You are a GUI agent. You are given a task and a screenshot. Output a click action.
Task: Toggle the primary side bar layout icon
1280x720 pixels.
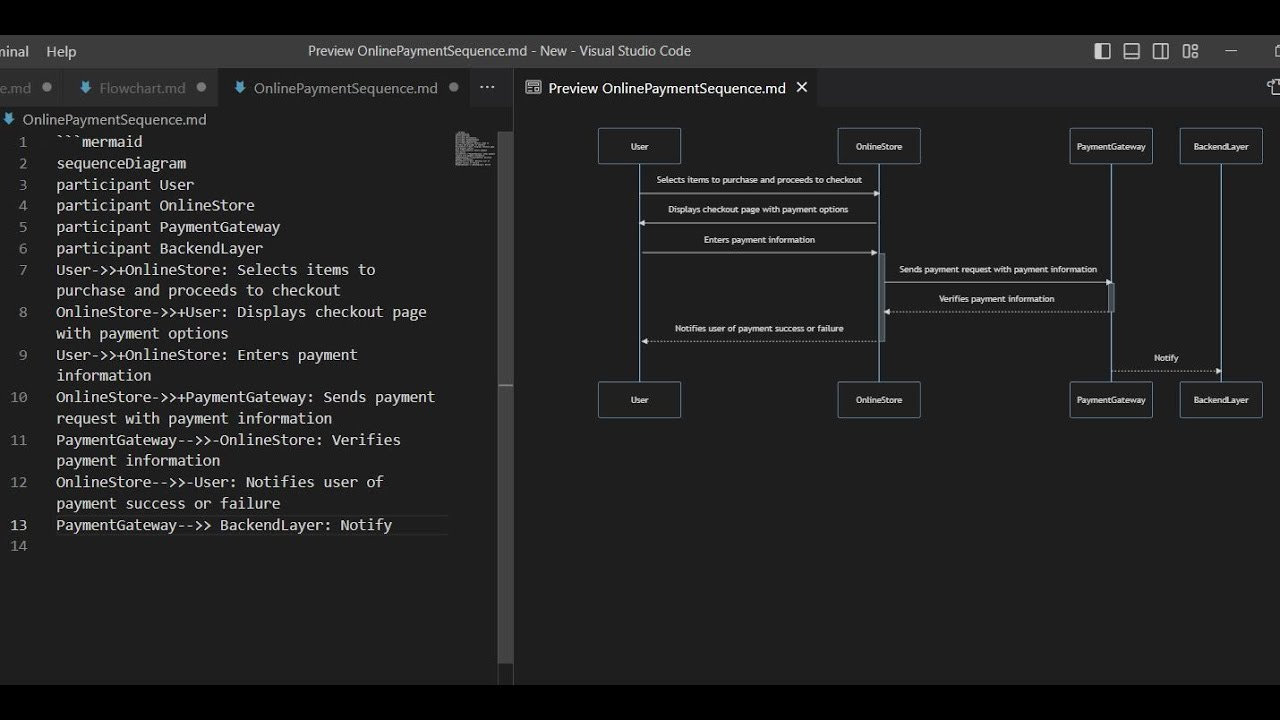(1102, 51)
